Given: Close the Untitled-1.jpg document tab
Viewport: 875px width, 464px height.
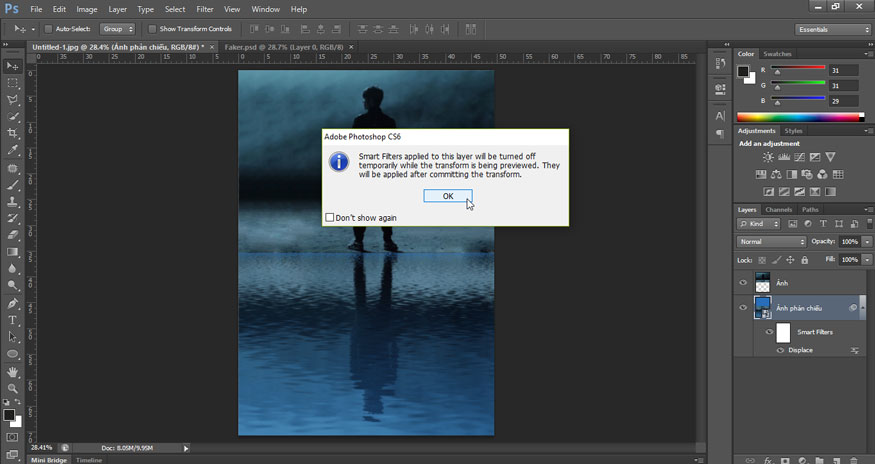Looking at the screenshot, I should coord(212,47).
